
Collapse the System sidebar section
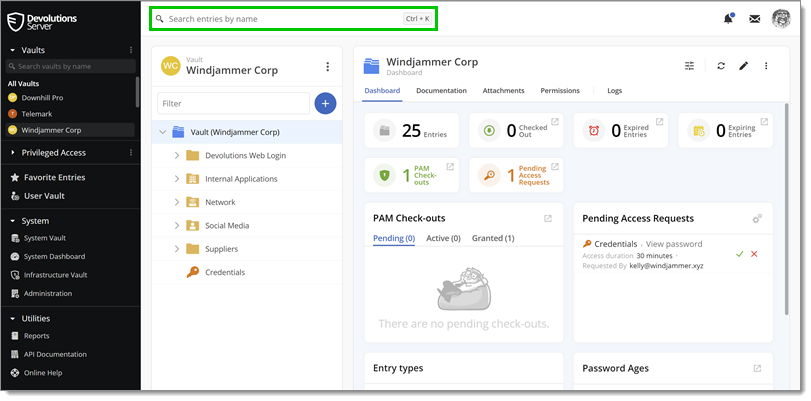[x=13, y=221]
